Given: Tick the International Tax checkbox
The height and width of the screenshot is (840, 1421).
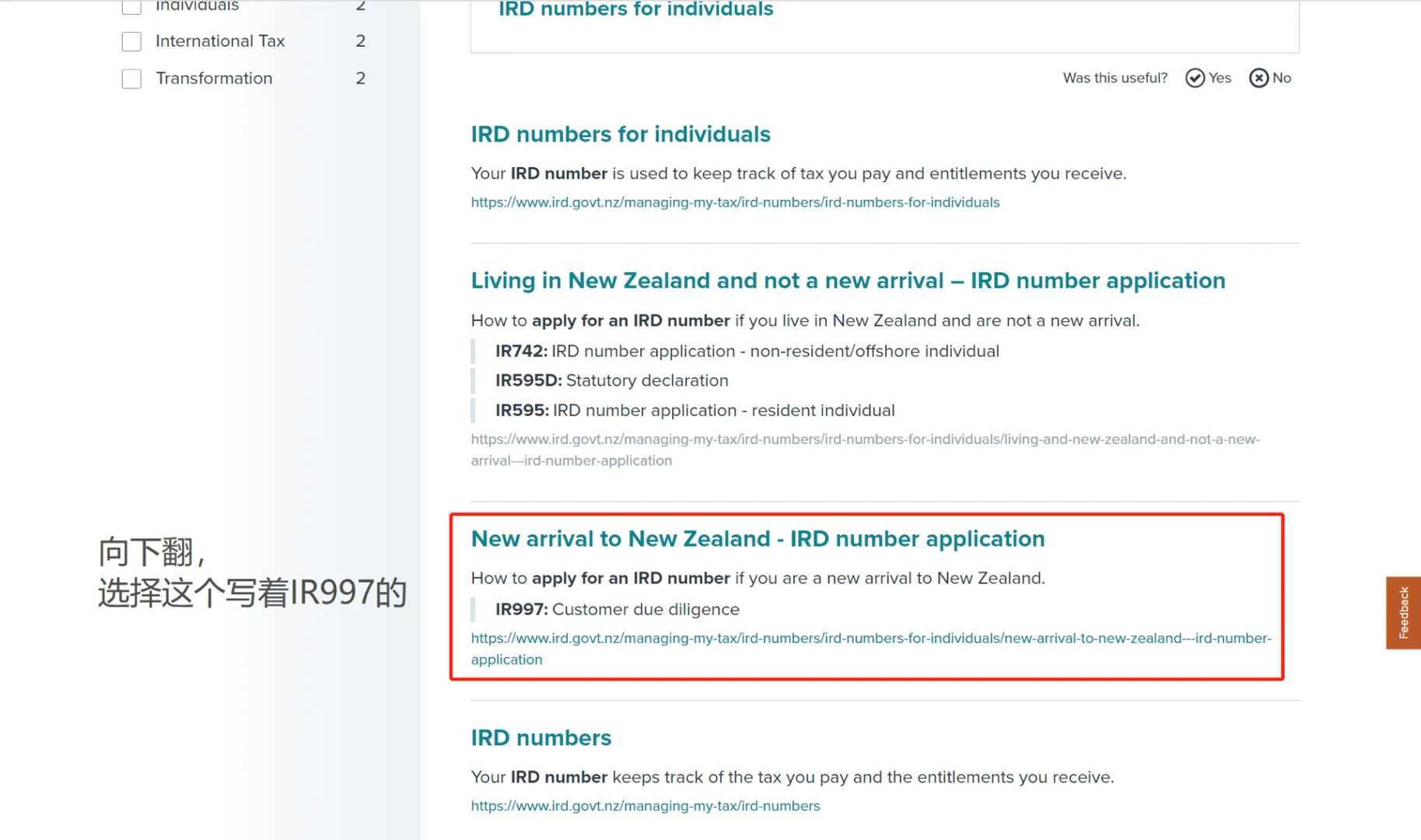Looking at the screenshot, I should pyautogui.click(x=131, y=41).
